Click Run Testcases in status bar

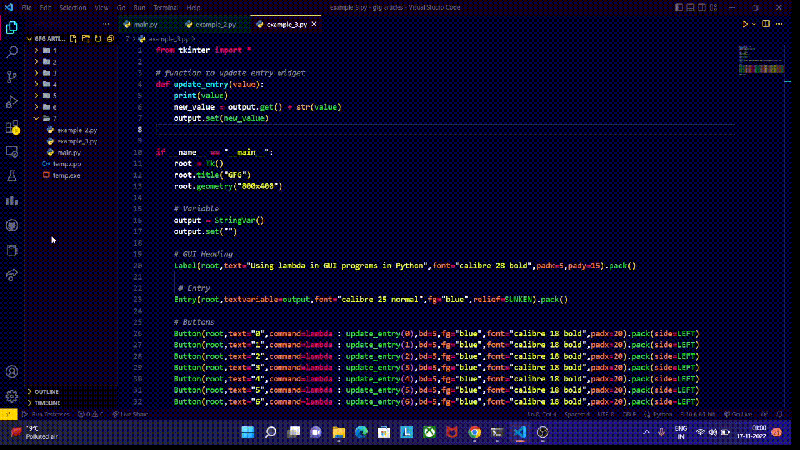click(46, 414)
